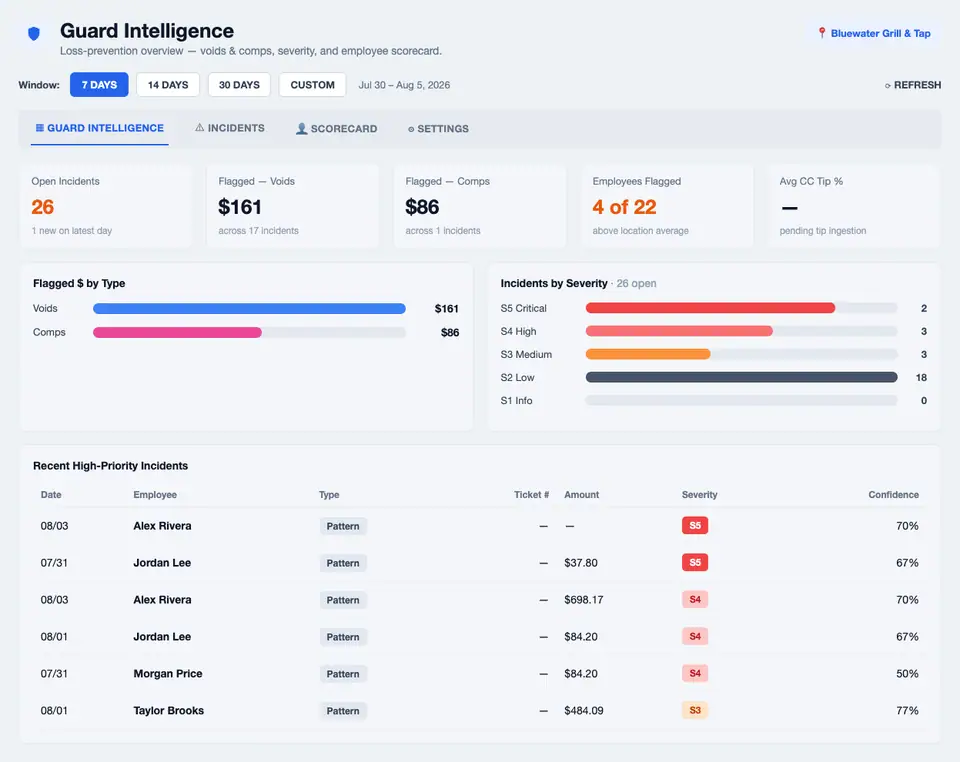Click the Voids blue progress bar
The width and height of the screenshot is (960, 762).
(249, 308)
